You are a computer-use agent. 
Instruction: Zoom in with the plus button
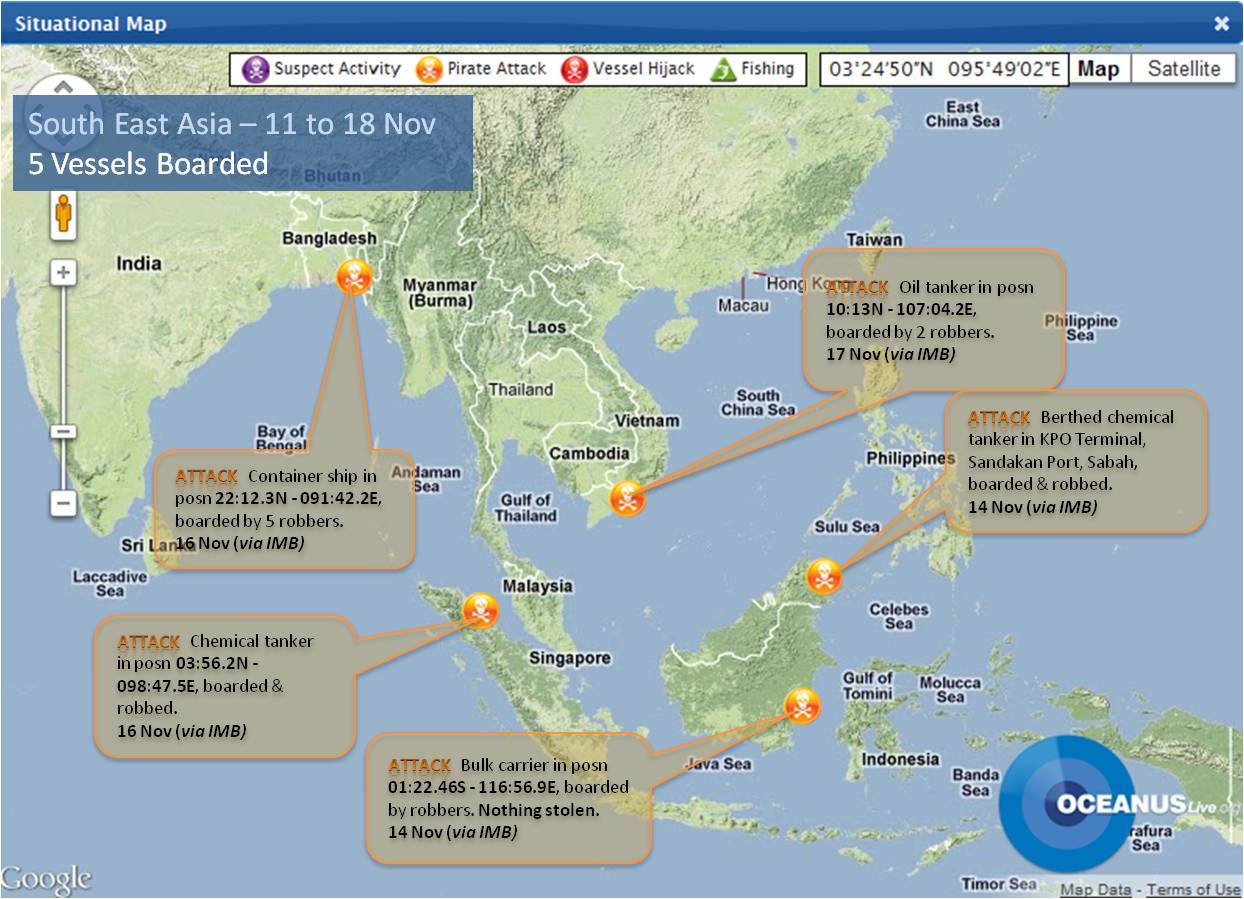pyautogui.click(x=64, y=273)
